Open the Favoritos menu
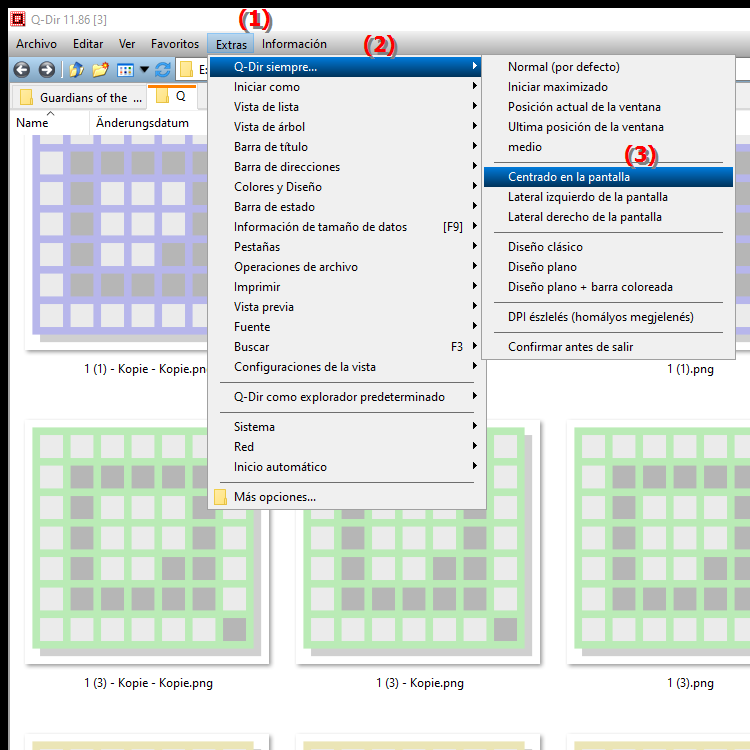750x750 pixels. pos(175,44)
